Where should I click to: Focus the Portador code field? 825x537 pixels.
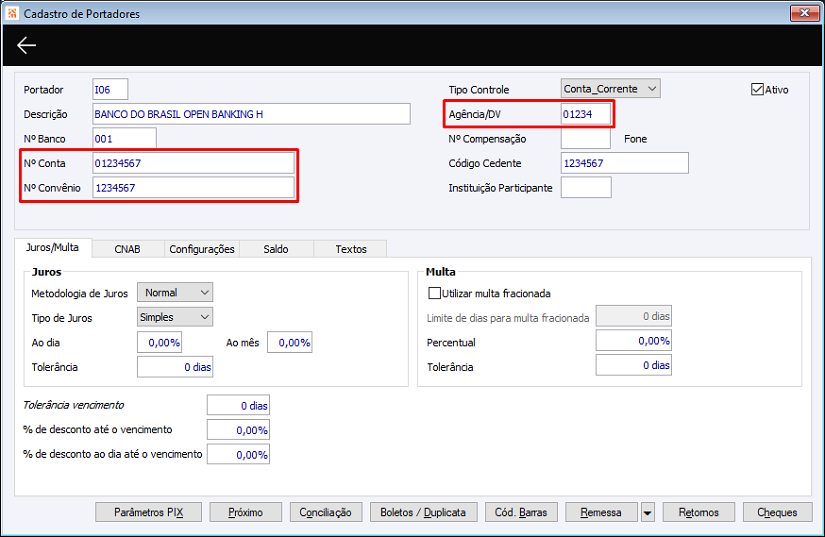(x=110, y=89)
